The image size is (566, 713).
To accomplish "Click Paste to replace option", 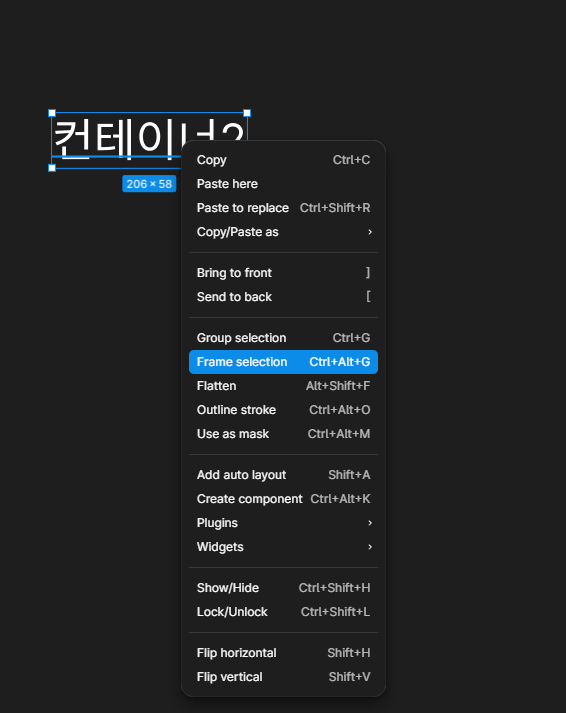I will pyautogui.click(x=283, y=208).
